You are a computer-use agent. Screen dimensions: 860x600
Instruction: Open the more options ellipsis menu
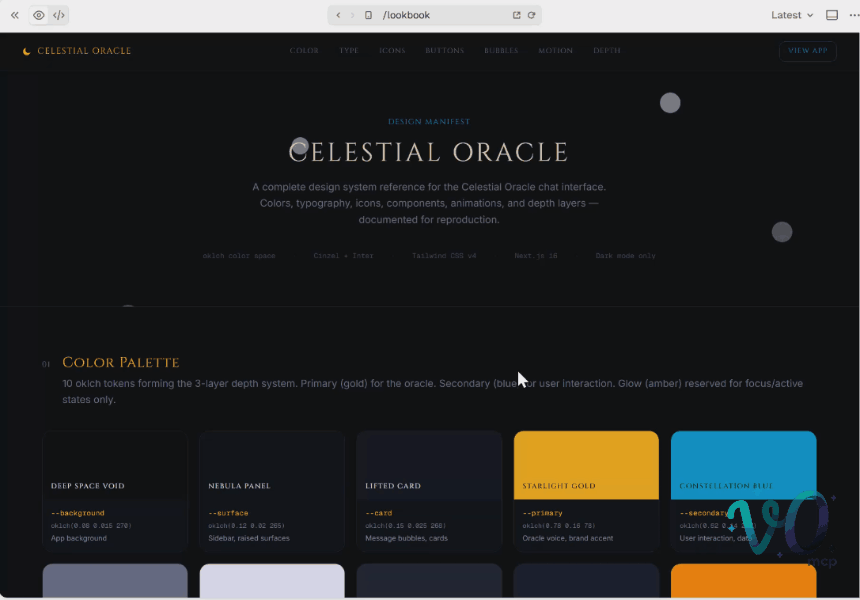[854, 15]
